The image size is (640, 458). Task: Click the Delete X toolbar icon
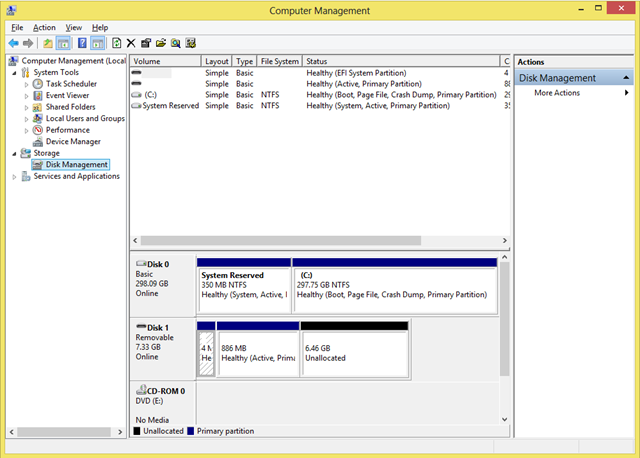131,43
